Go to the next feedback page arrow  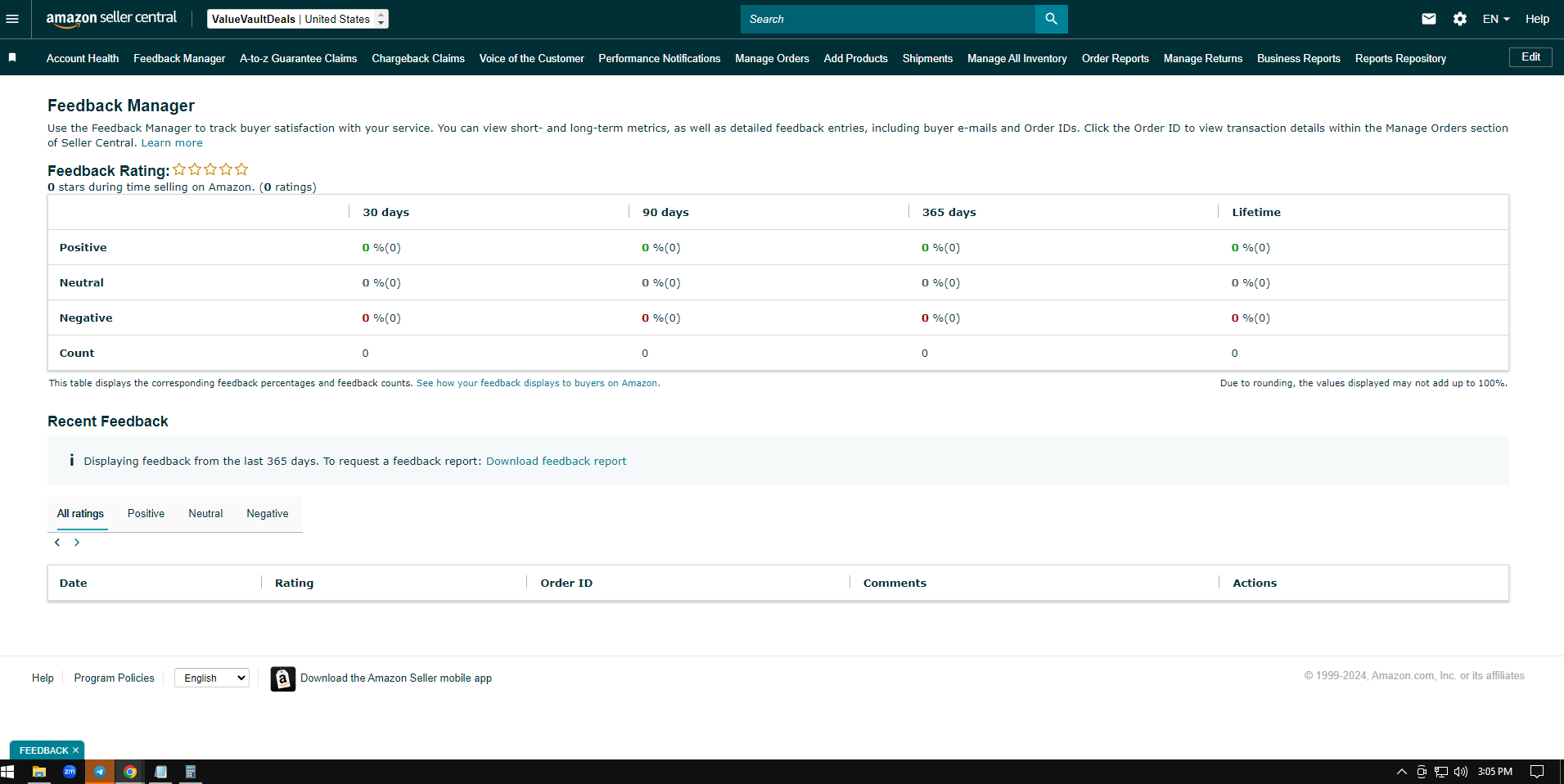click(77, 543)
